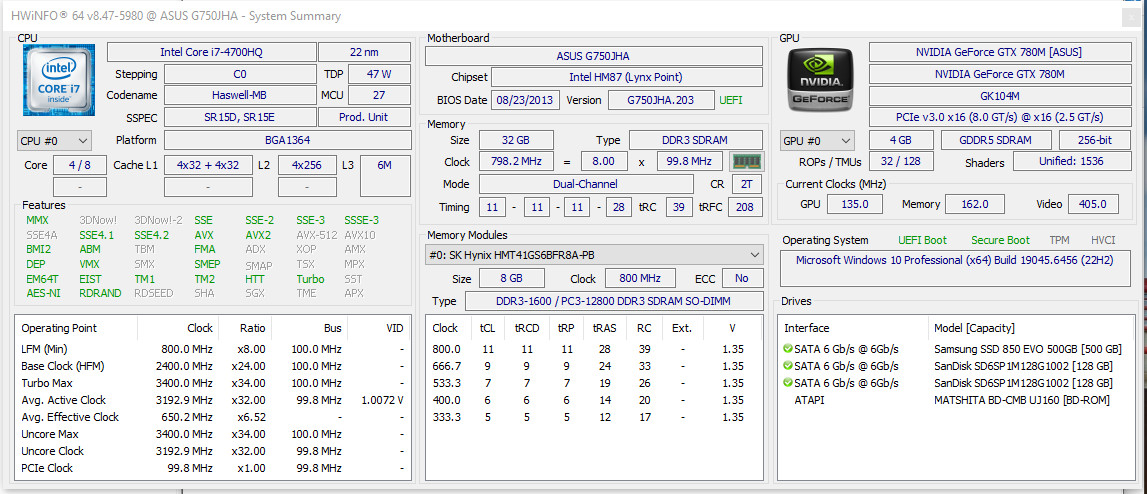Select the Avg. Effective Clock row
1147x494 pixels.
click(x=211, y=417)
